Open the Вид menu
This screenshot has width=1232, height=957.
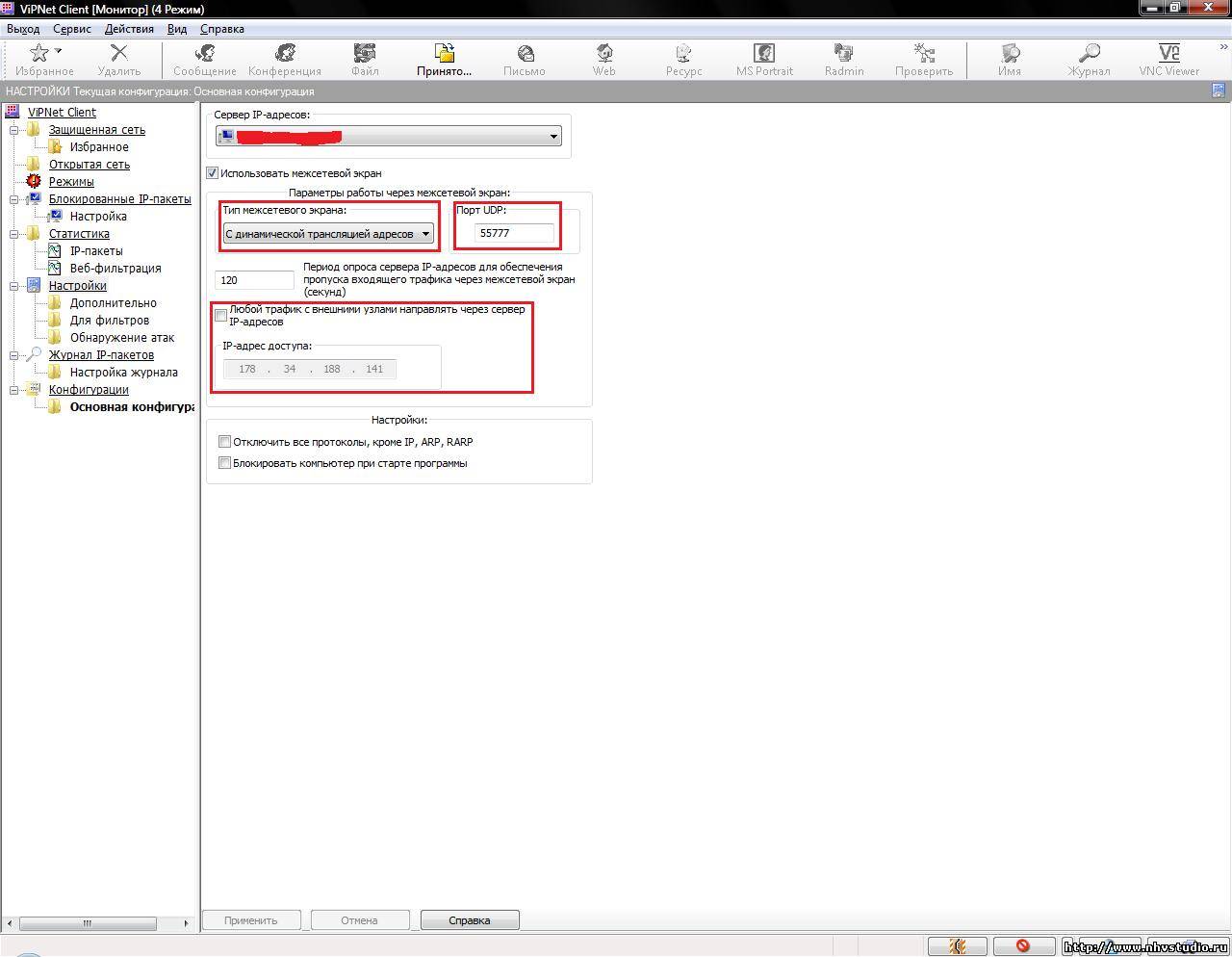coord(177,29)
